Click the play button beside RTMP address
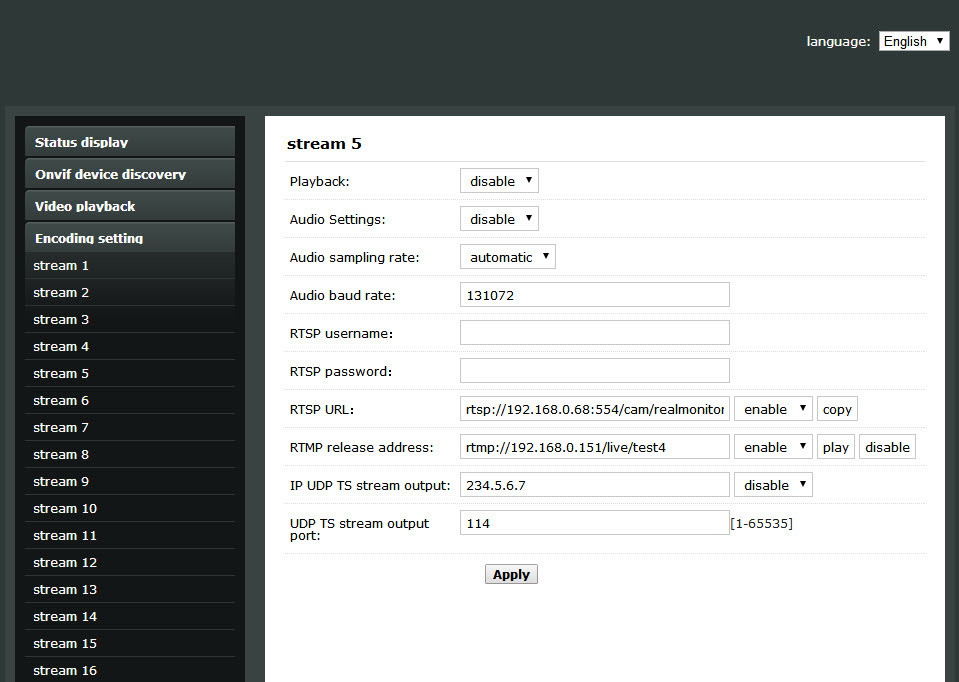 [x=835, y=447]
